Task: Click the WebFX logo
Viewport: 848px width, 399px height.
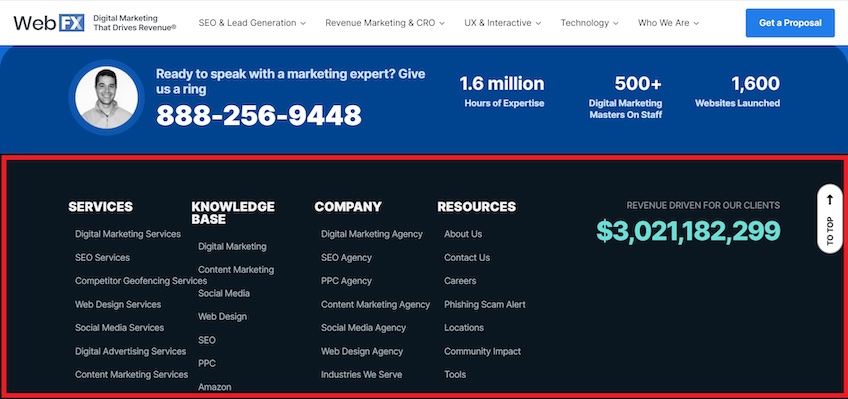Action: (x=49, y=23)
